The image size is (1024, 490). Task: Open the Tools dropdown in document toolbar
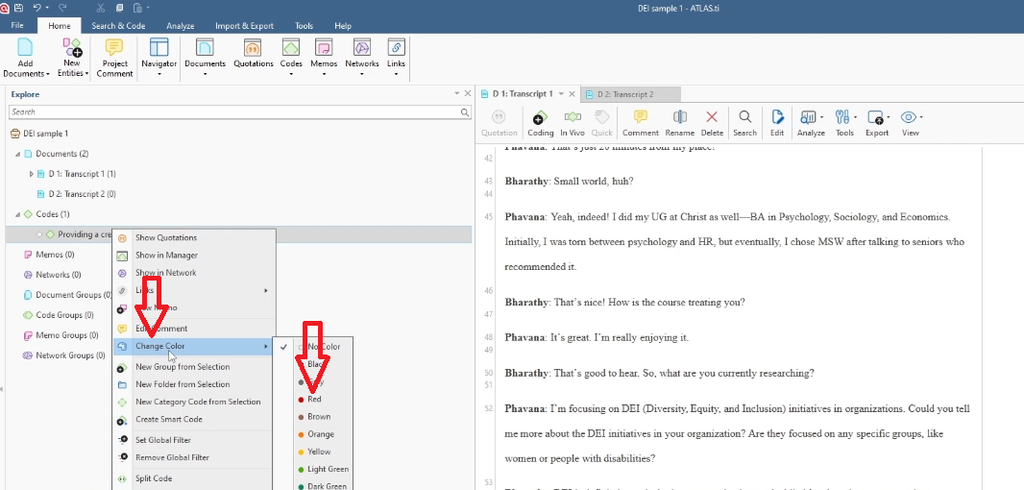[856, 118]
